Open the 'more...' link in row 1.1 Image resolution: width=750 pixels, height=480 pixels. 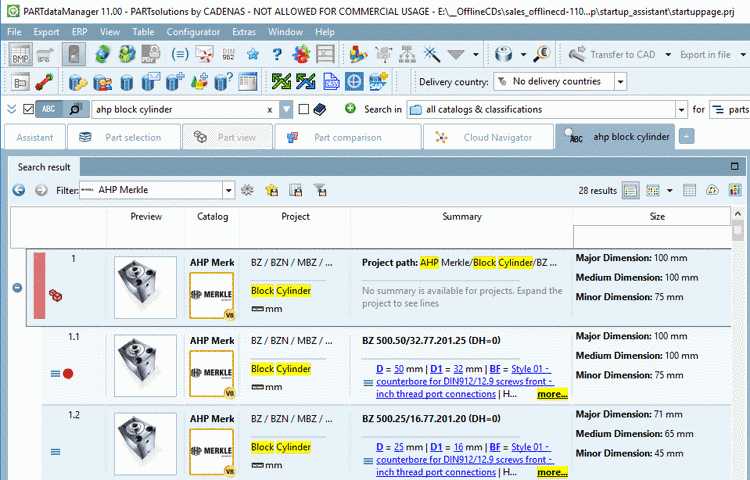(552, 394)
